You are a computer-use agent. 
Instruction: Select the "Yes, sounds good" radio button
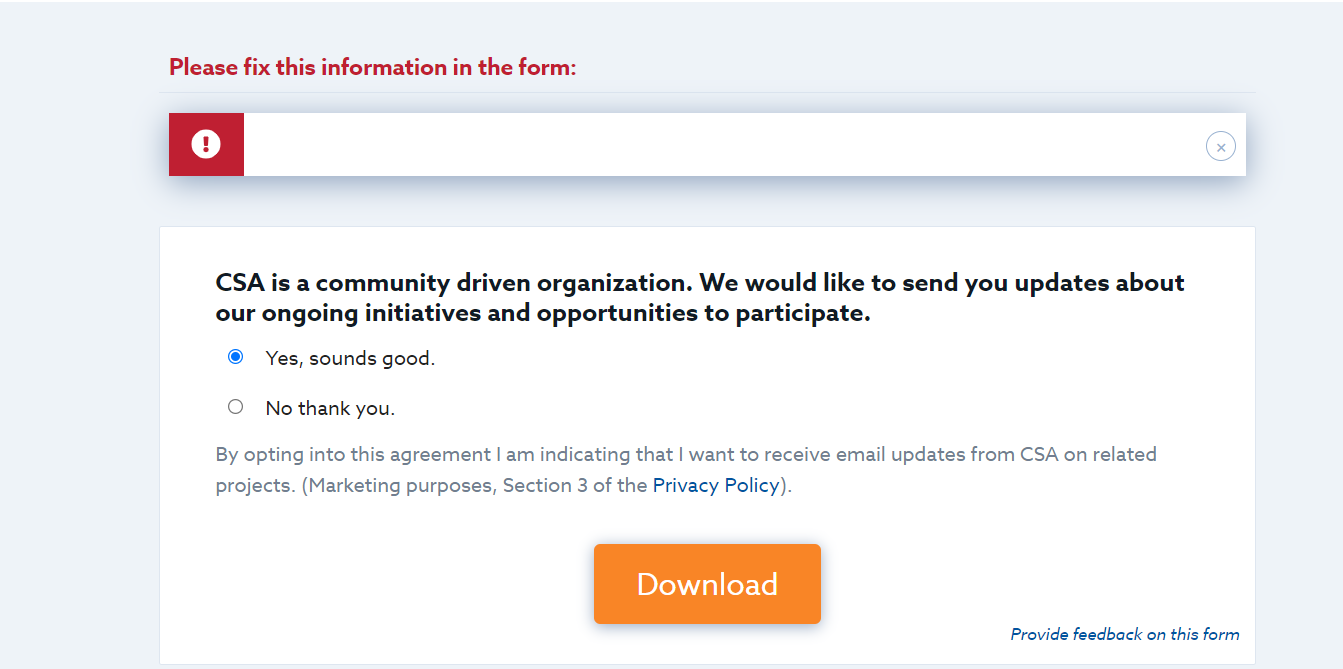(235, 357)
